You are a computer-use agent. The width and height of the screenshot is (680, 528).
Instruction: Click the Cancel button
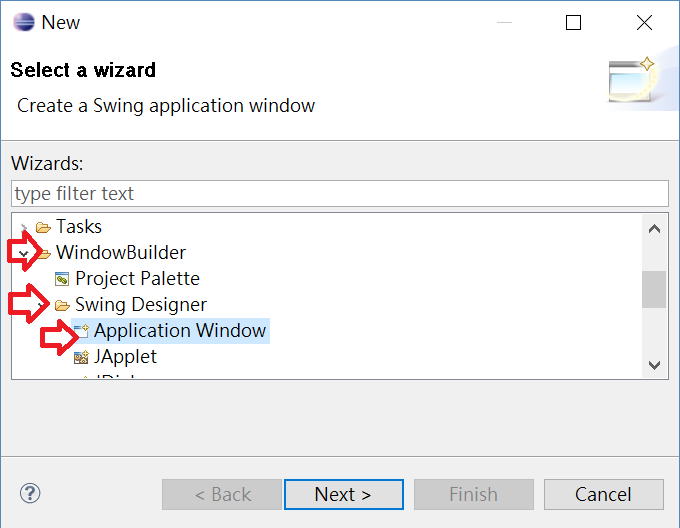(604, 494)
